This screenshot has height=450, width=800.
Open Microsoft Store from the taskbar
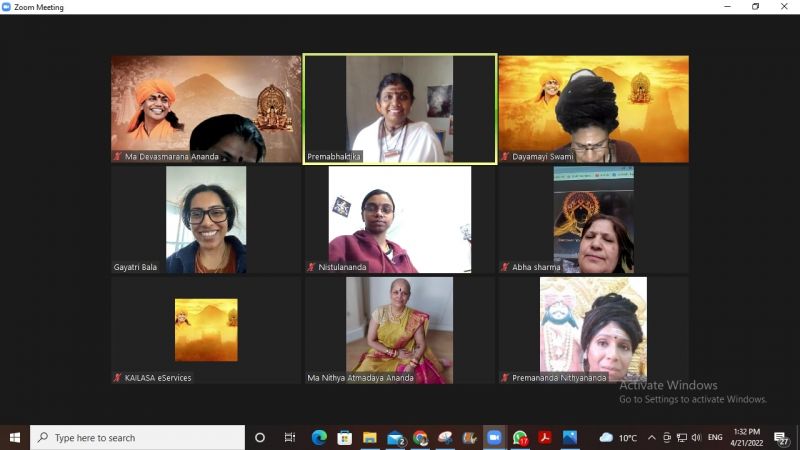pos(345,438)
